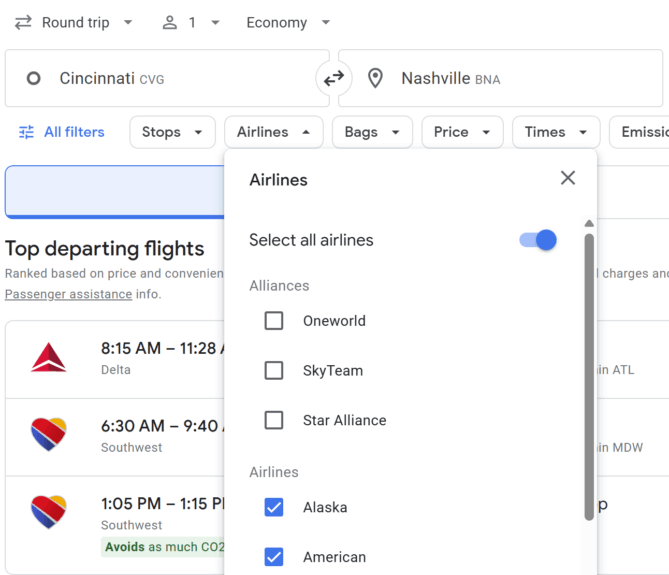
Task: Check the Oneworld alliance checkbox
Action: click(x=274, y=321)
